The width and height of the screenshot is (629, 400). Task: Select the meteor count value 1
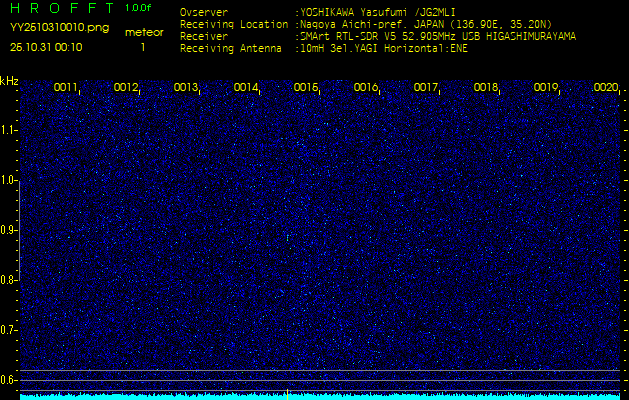tap(143, 47)
